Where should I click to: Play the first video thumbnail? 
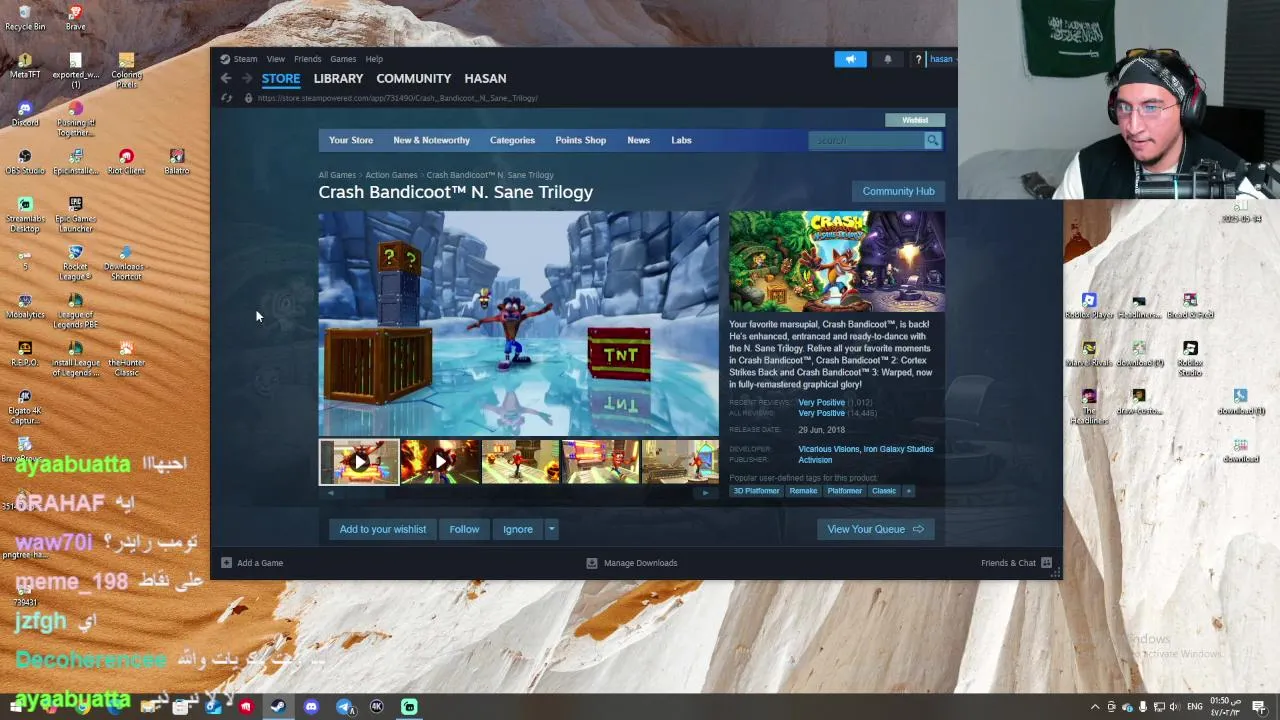coord(359,462)
